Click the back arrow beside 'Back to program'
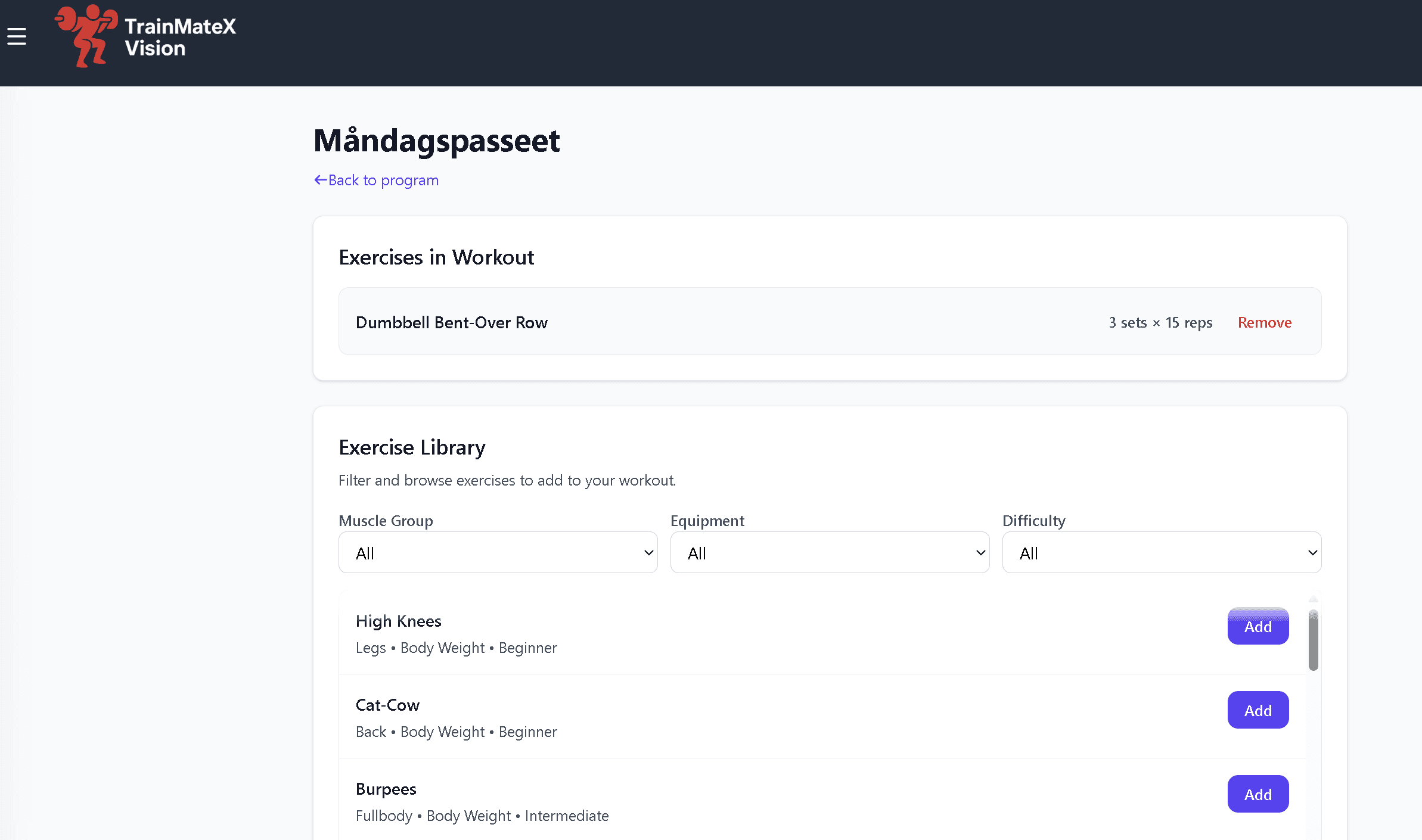The height and width of the screenshot is (840, 1422). click(319, 179)
